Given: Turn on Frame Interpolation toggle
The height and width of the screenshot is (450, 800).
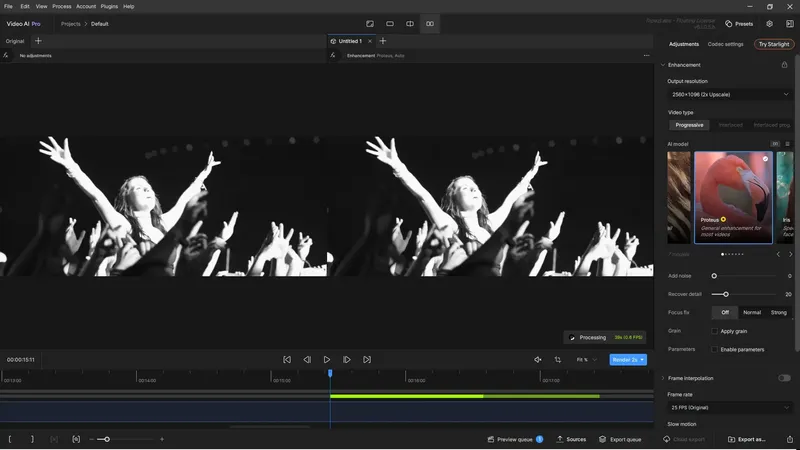Looking at the screenshot, I should pos(784,378).
